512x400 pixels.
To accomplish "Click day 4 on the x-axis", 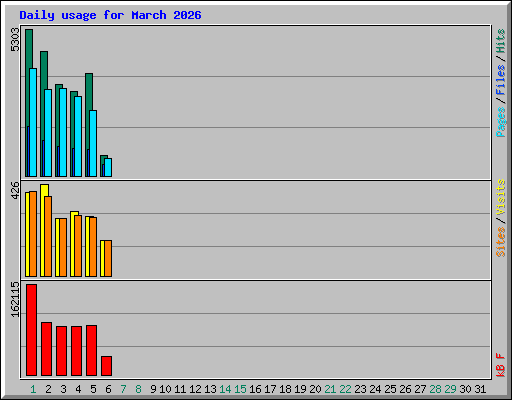I will [x=78, y=389].
